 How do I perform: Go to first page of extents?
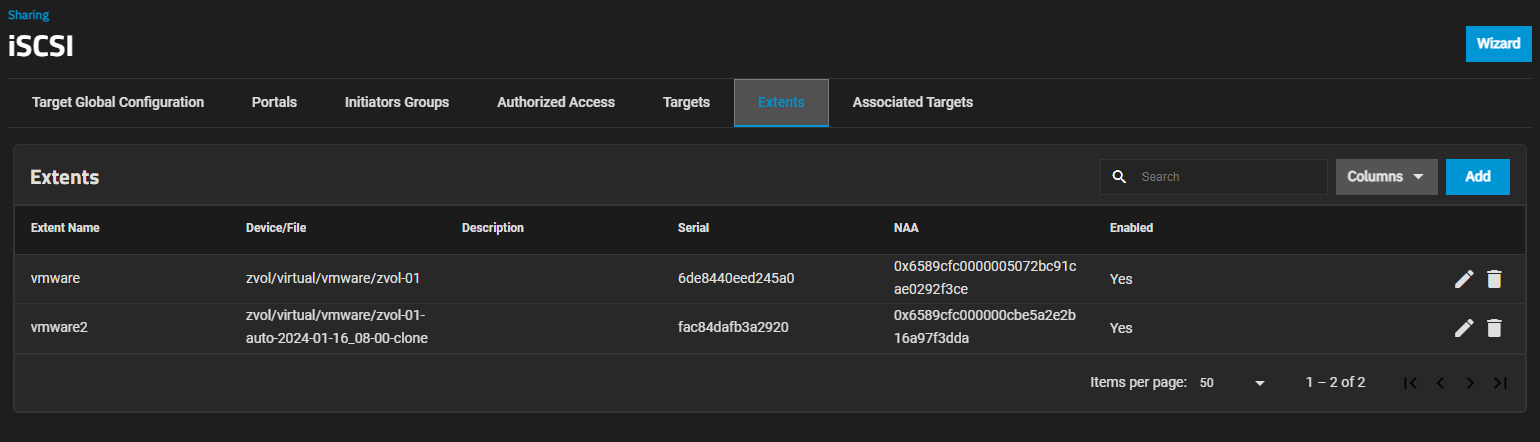click(1410, 383)
